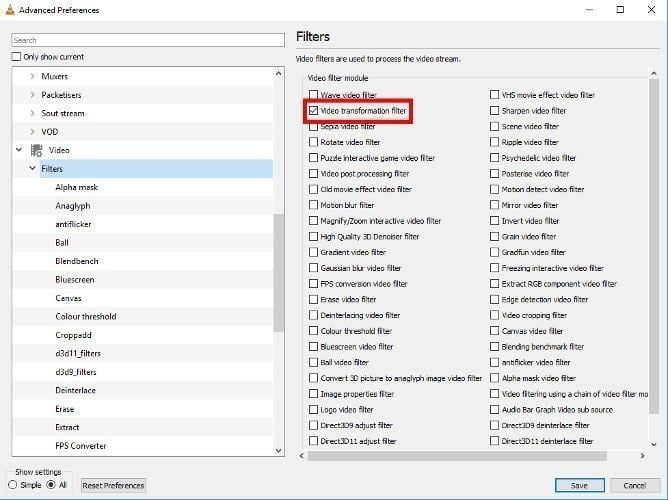The image size is (668, 500).
Task: Select the Croppadd tree item
Action: point(73,335)
